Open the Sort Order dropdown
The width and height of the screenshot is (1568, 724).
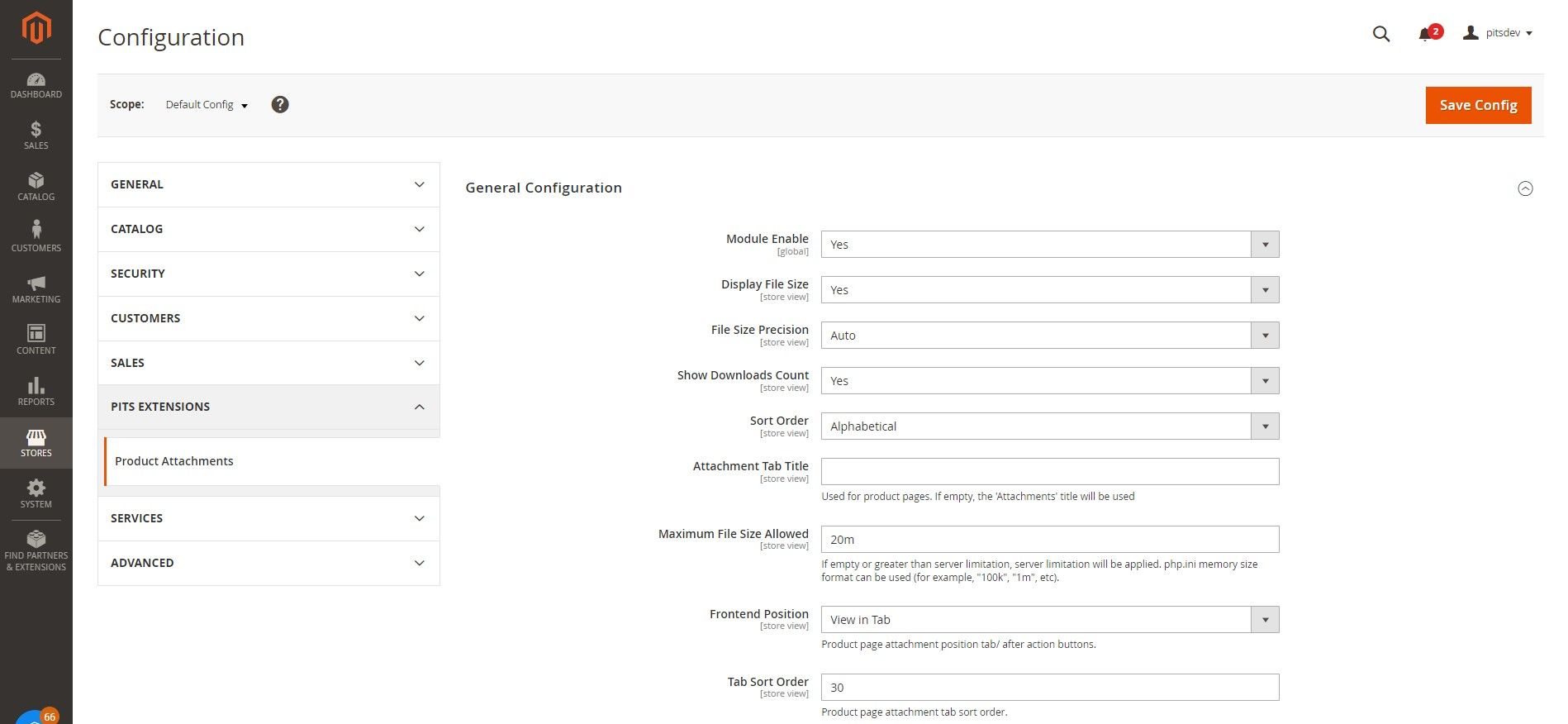click(x=1049, y=426)
